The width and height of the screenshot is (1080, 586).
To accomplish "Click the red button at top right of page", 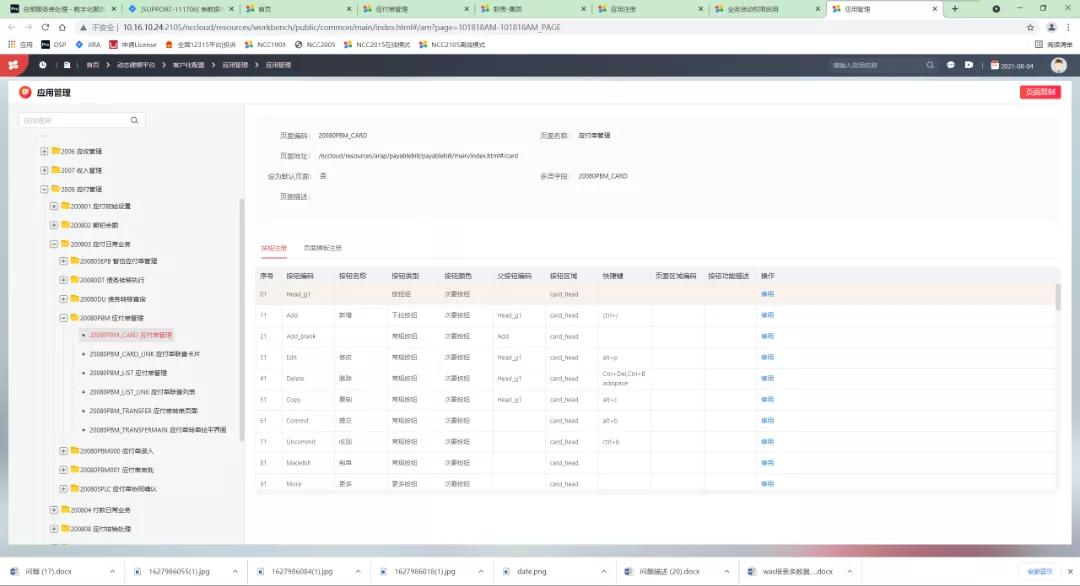I will pyautogui.click(x=1039, y=92).
